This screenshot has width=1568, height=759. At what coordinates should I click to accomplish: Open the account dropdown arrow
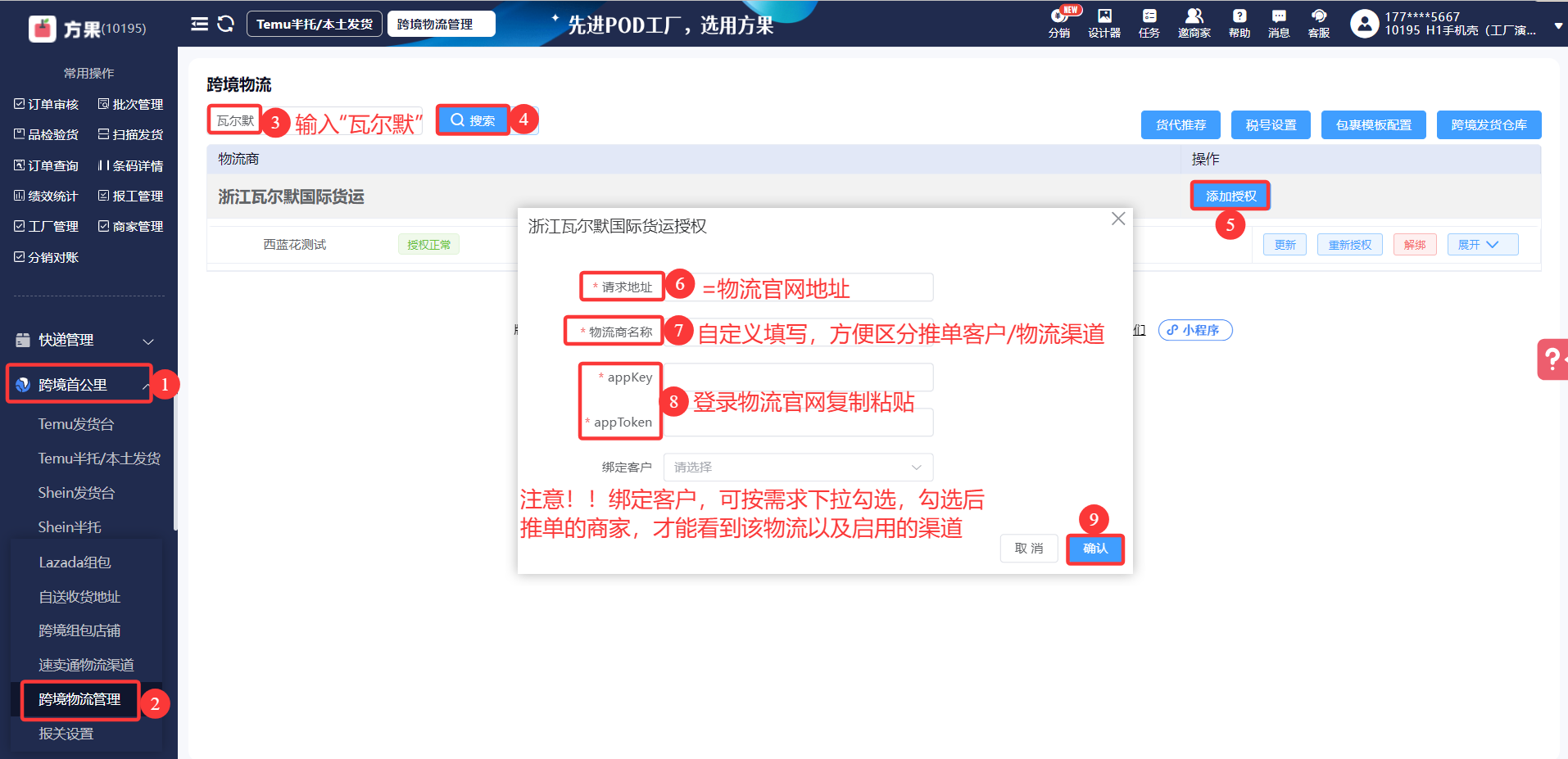coord(1558,25)
